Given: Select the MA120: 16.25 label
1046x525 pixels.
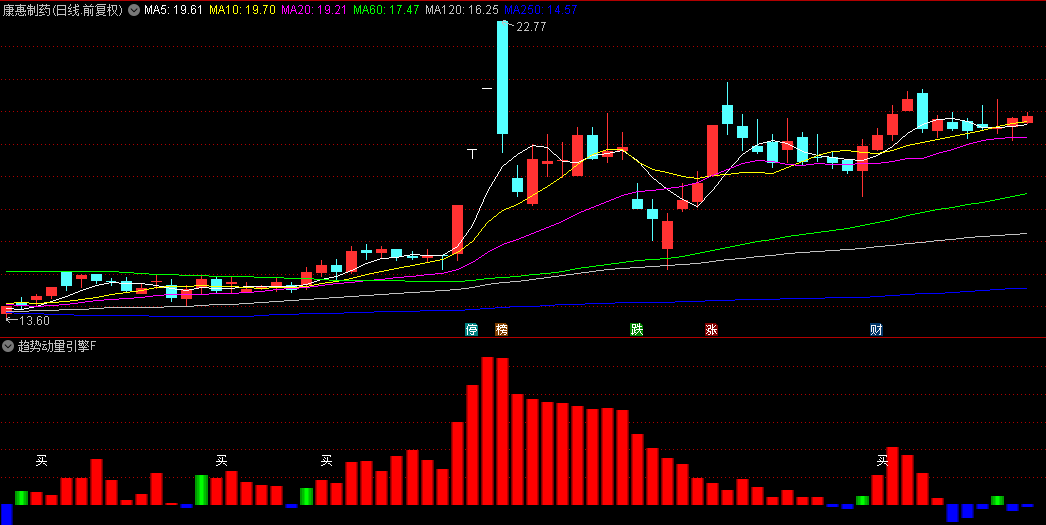Looking at the screenshot, I should click(x=462, y=10).
